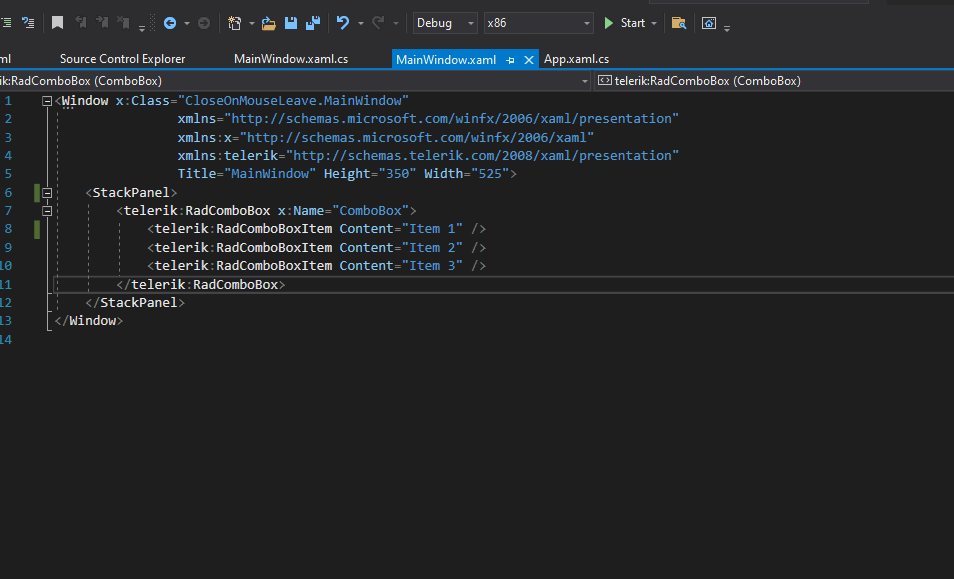Click the Navigate Backward arrow
This screenshot has width=954, height=579.
(170, 22)
